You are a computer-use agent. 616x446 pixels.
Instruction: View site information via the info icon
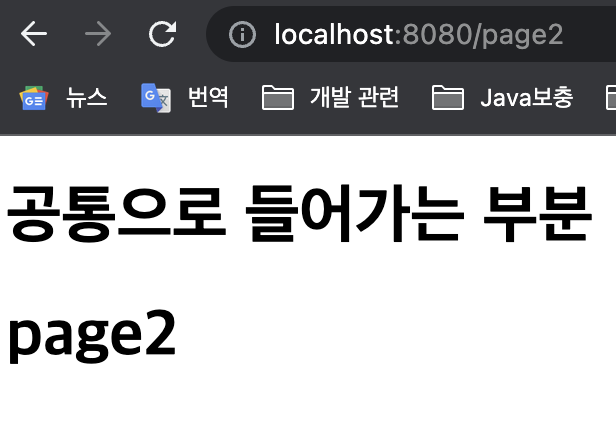(x=242, y=35)
